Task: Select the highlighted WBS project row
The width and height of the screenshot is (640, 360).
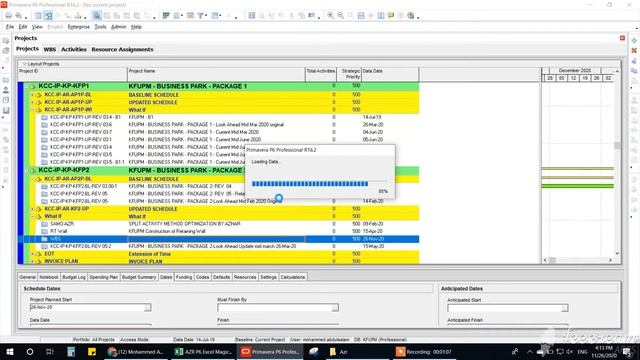Action: (218, 239)
